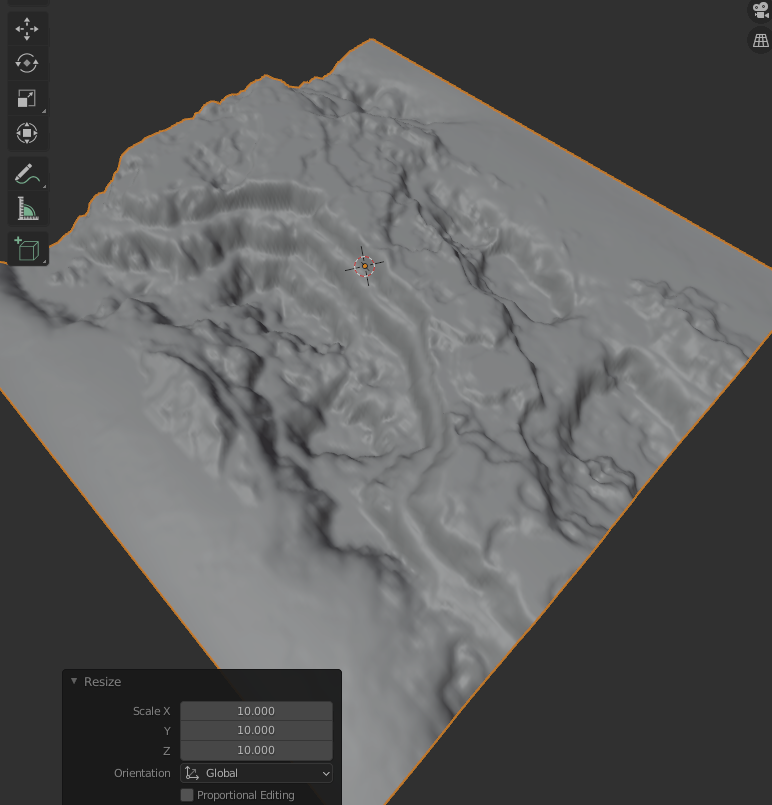This screenshot has width=772, height=805.
Task: Select the Transform tool
Action: pos(27,133)
